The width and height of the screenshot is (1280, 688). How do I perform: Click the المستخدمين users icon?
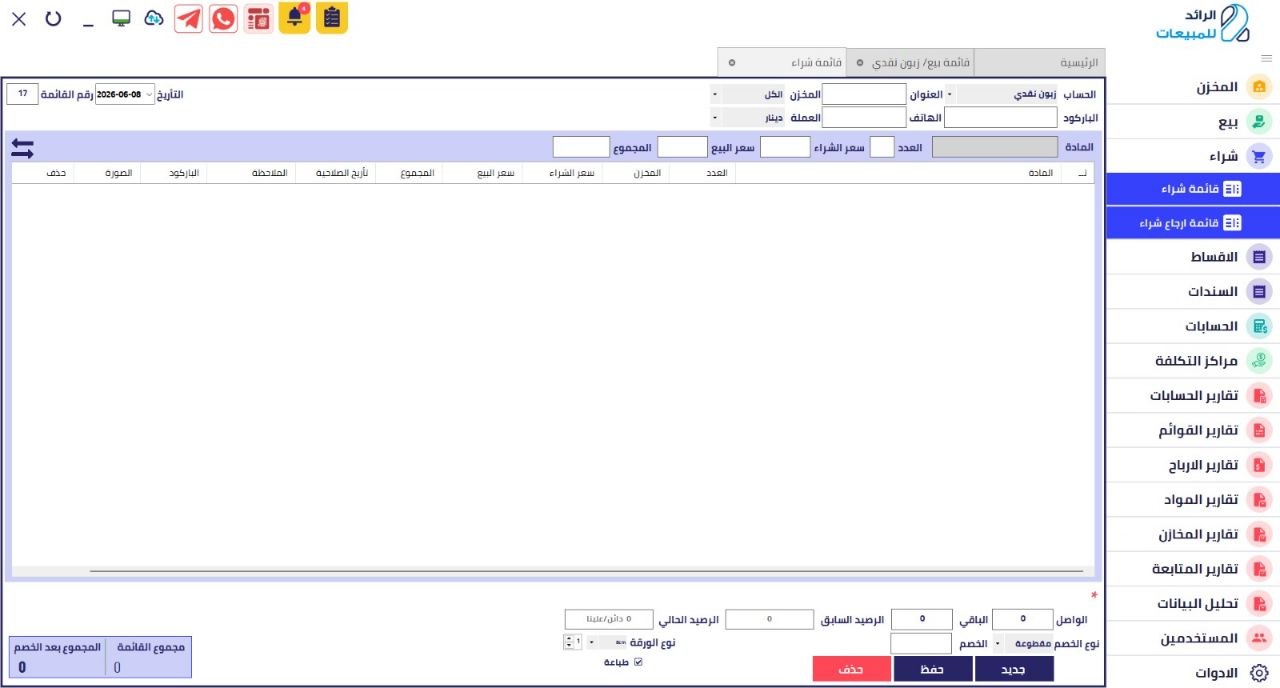[x=1260, y=638]
